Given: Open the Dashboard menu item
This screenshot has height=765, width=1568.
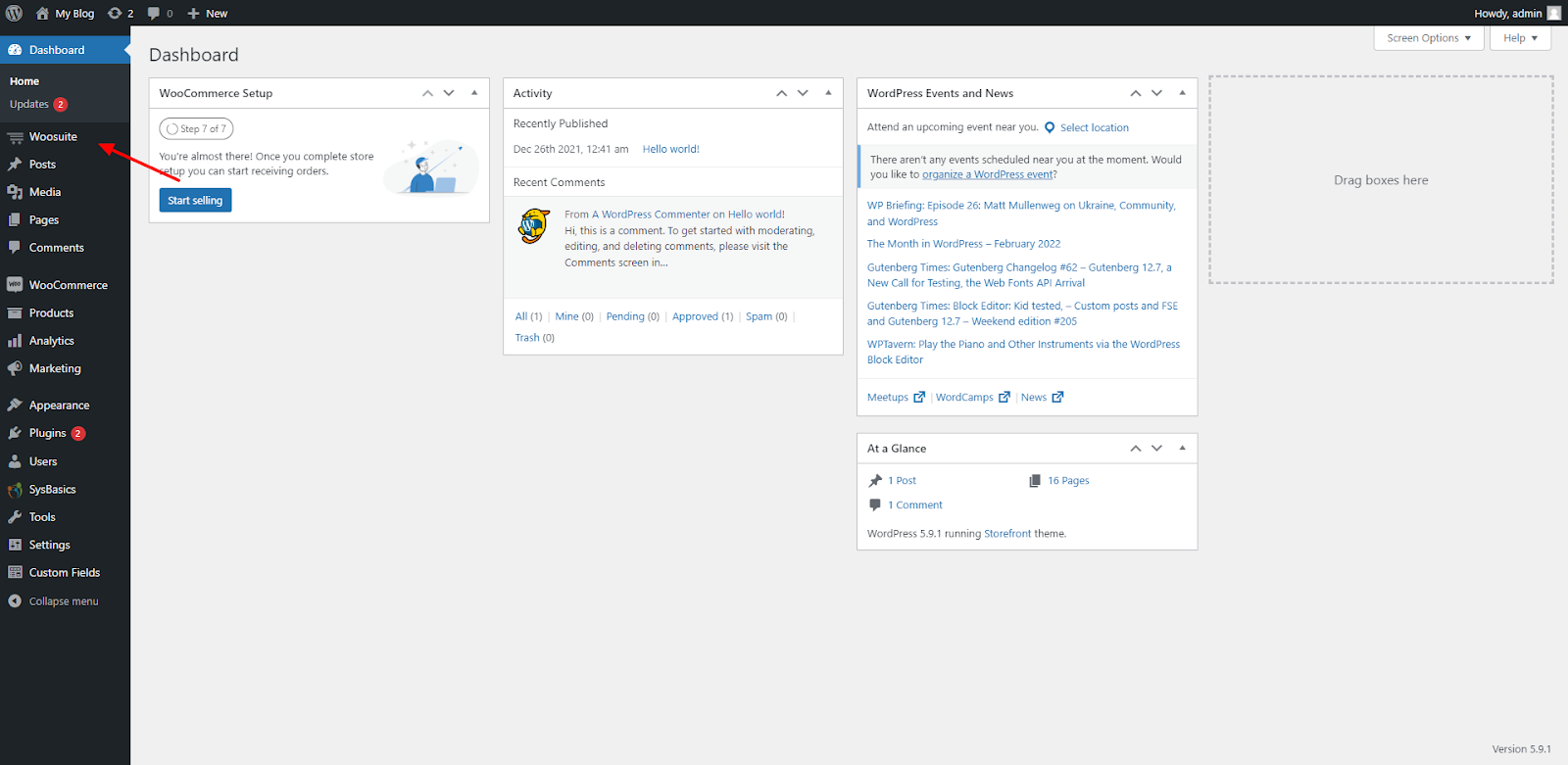Looking at the screenshot, I should (65, 50).
